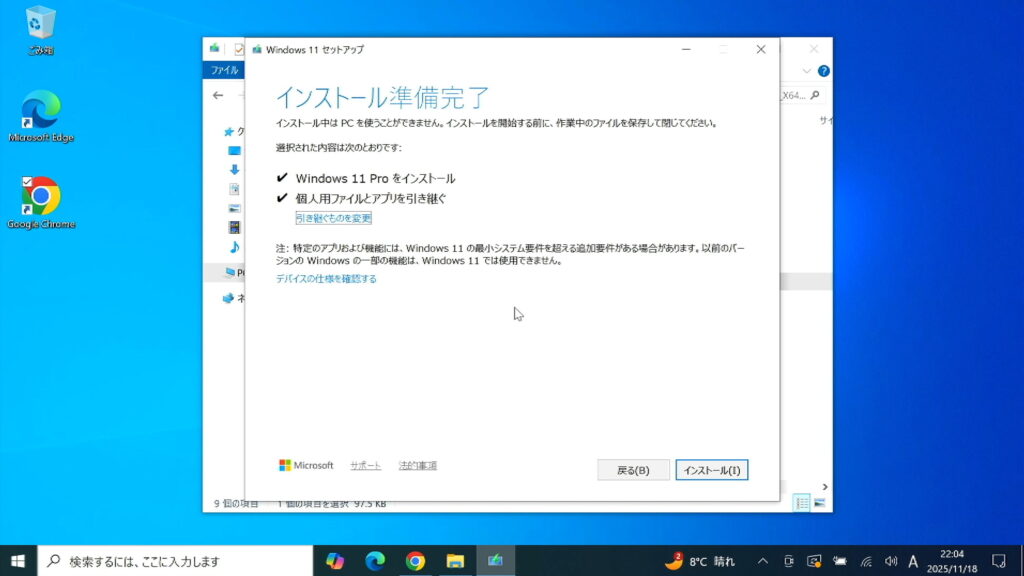Click the Windows Start button
The width and height of the screenshot is (1024, 576).
click(x=18, y=561)
